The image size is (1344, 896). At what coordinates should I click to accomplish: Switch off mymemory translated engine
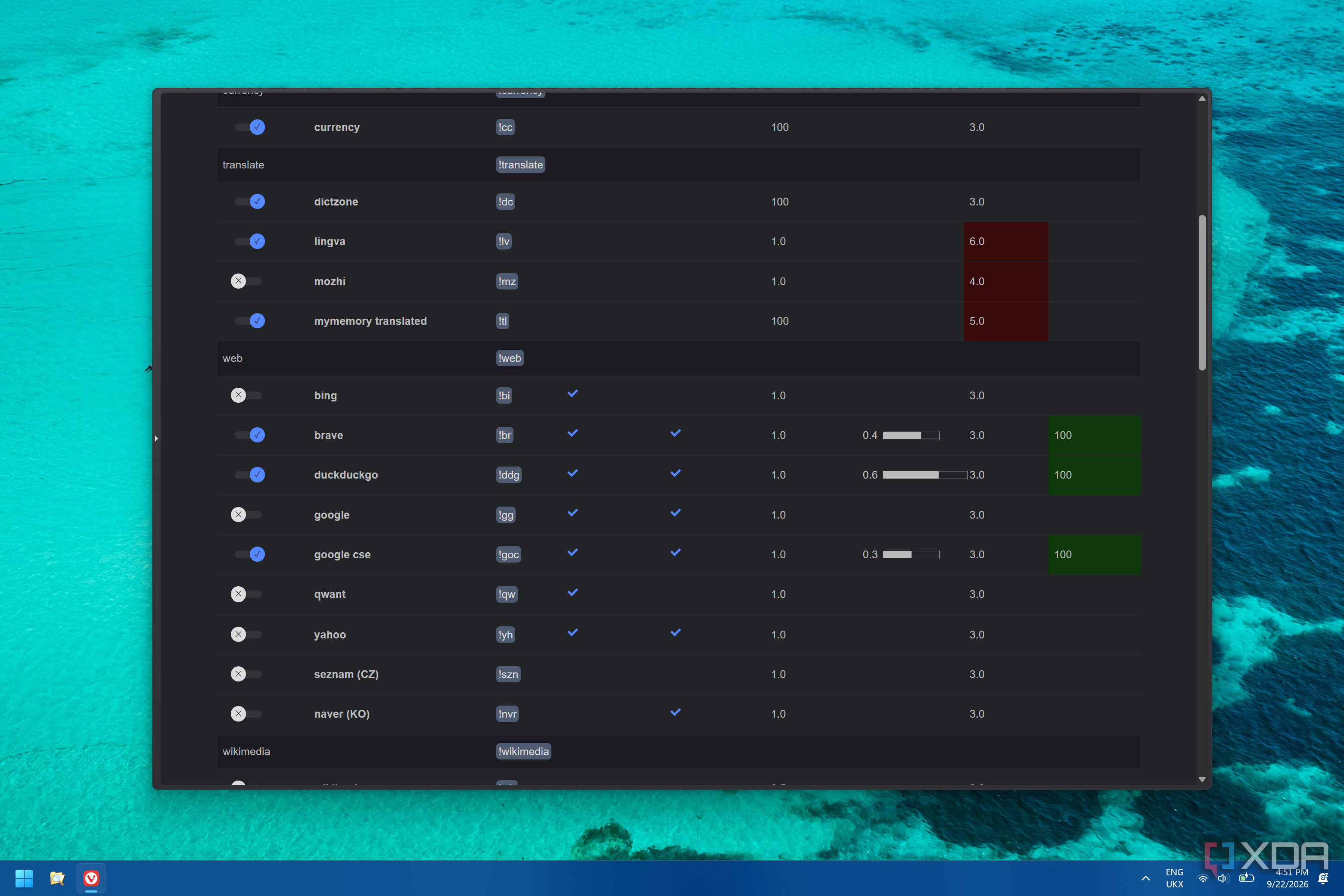coord(250,320)
